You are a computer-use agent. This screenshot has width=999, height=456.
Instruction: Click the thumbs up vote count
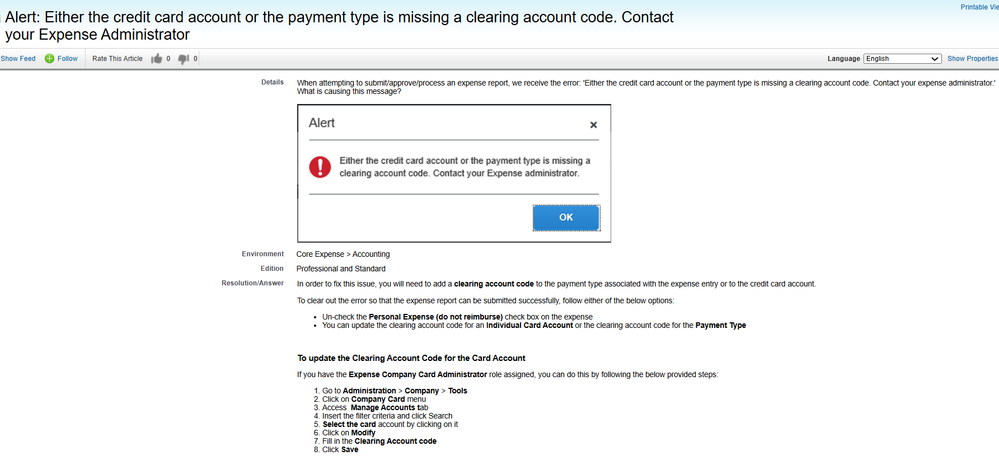click(x=168, y=59)
